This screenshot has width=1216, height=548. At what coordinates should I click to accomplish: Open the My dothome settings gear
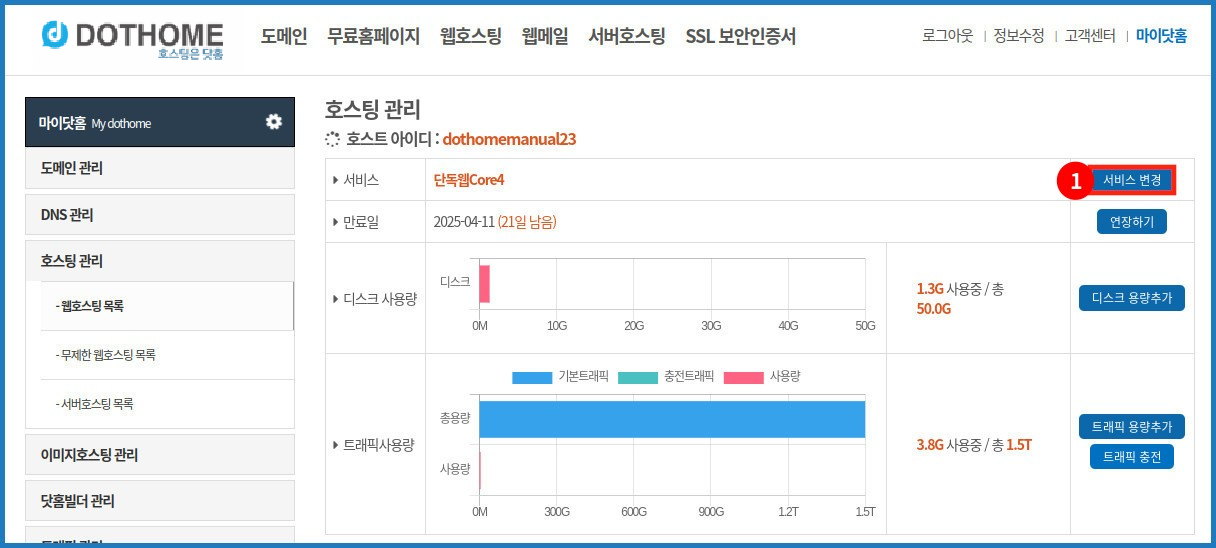click(273, 122)
